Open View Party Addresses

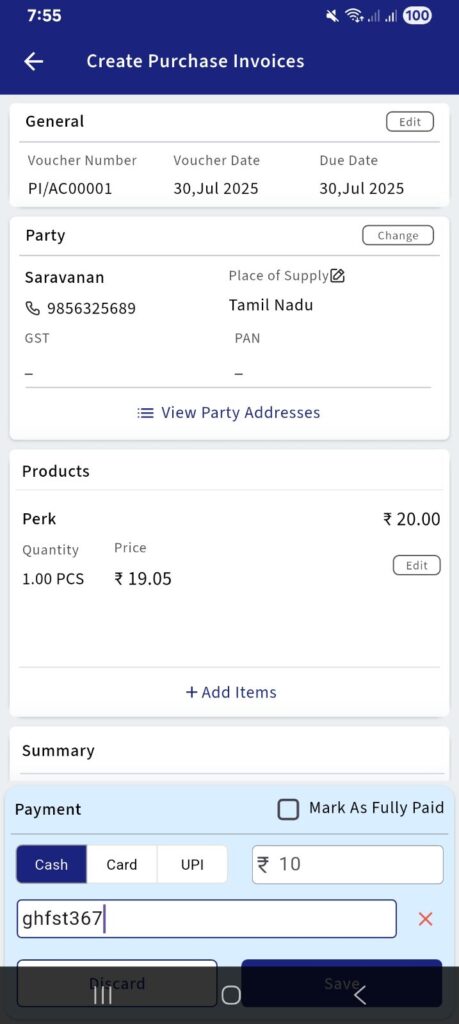(229, 413)
